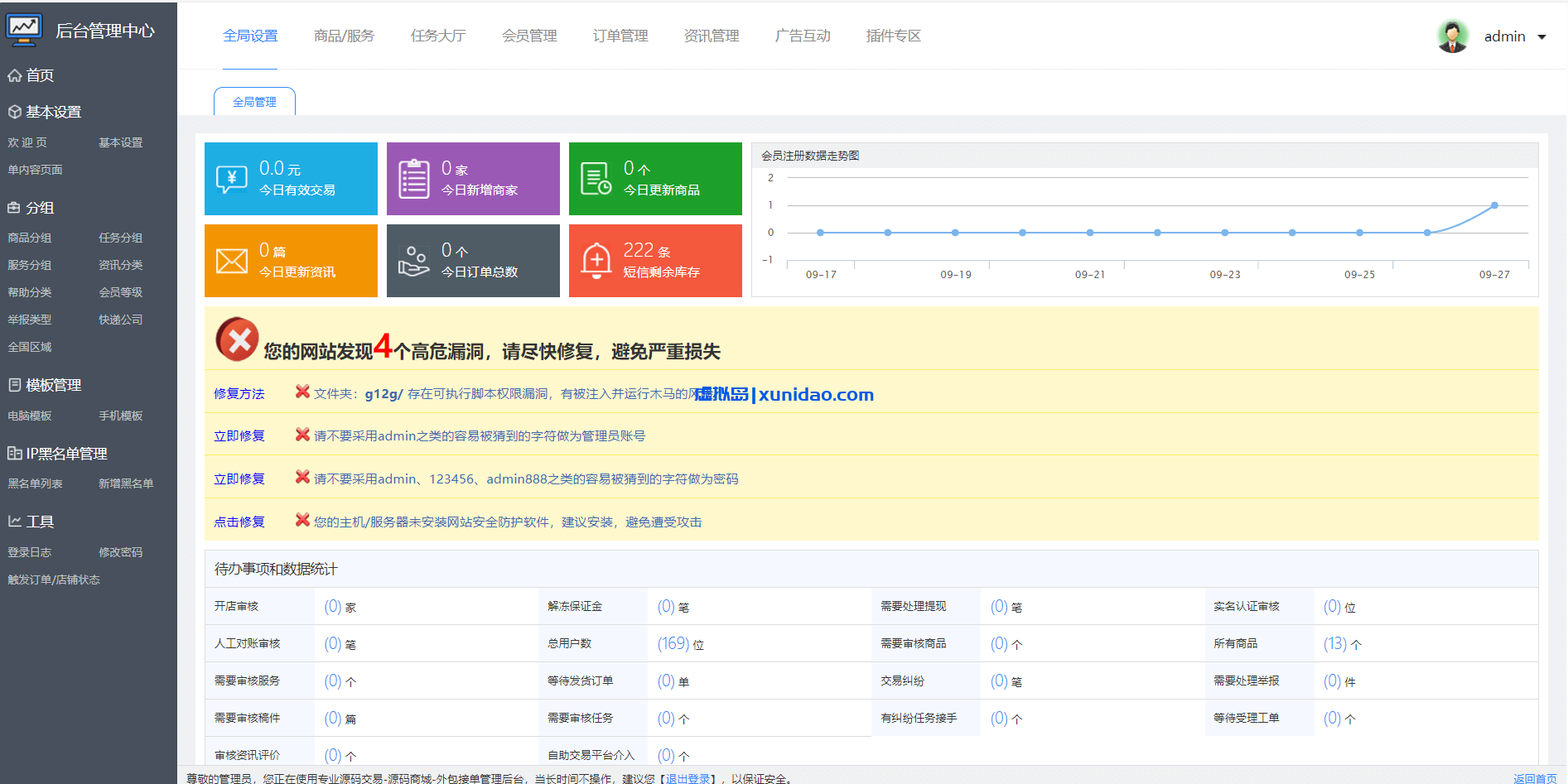Click the IP黑名单管理 icon in sidebar
The width and height of the screenshot is (1568, 784).
coord(12,453)
